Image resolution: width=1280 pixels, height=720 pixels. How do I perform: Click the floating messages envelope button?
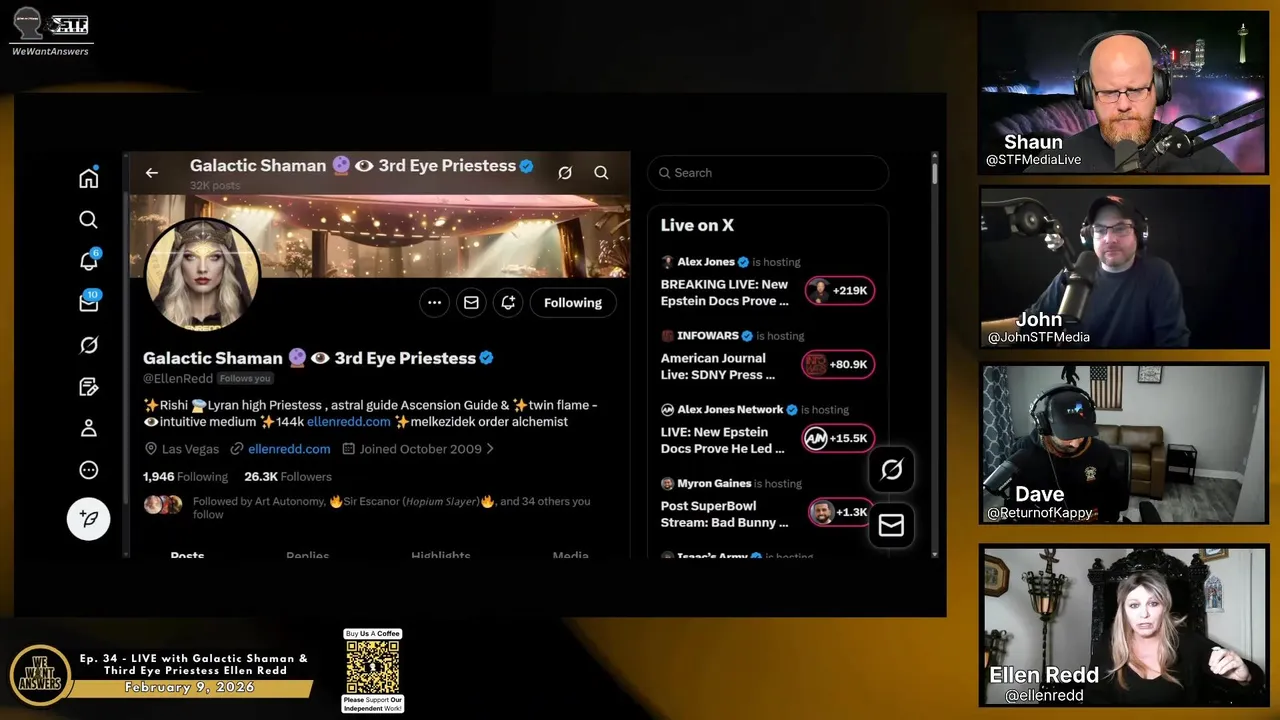[x=891, y=525]
